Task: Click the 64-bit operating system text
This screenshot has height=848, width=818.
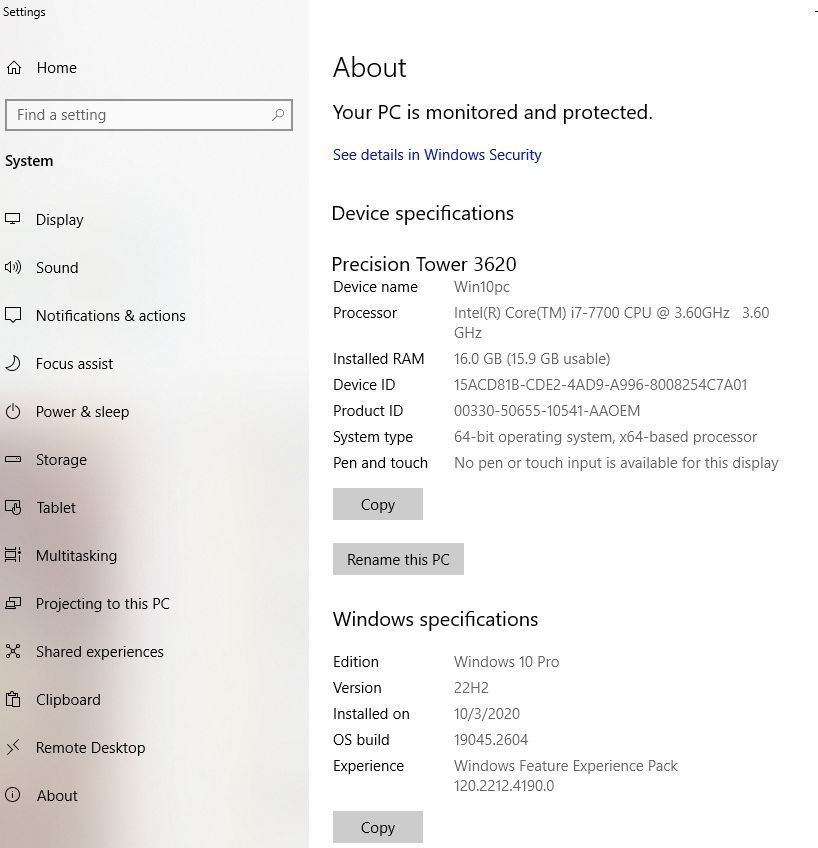Action: click(606, 437)
